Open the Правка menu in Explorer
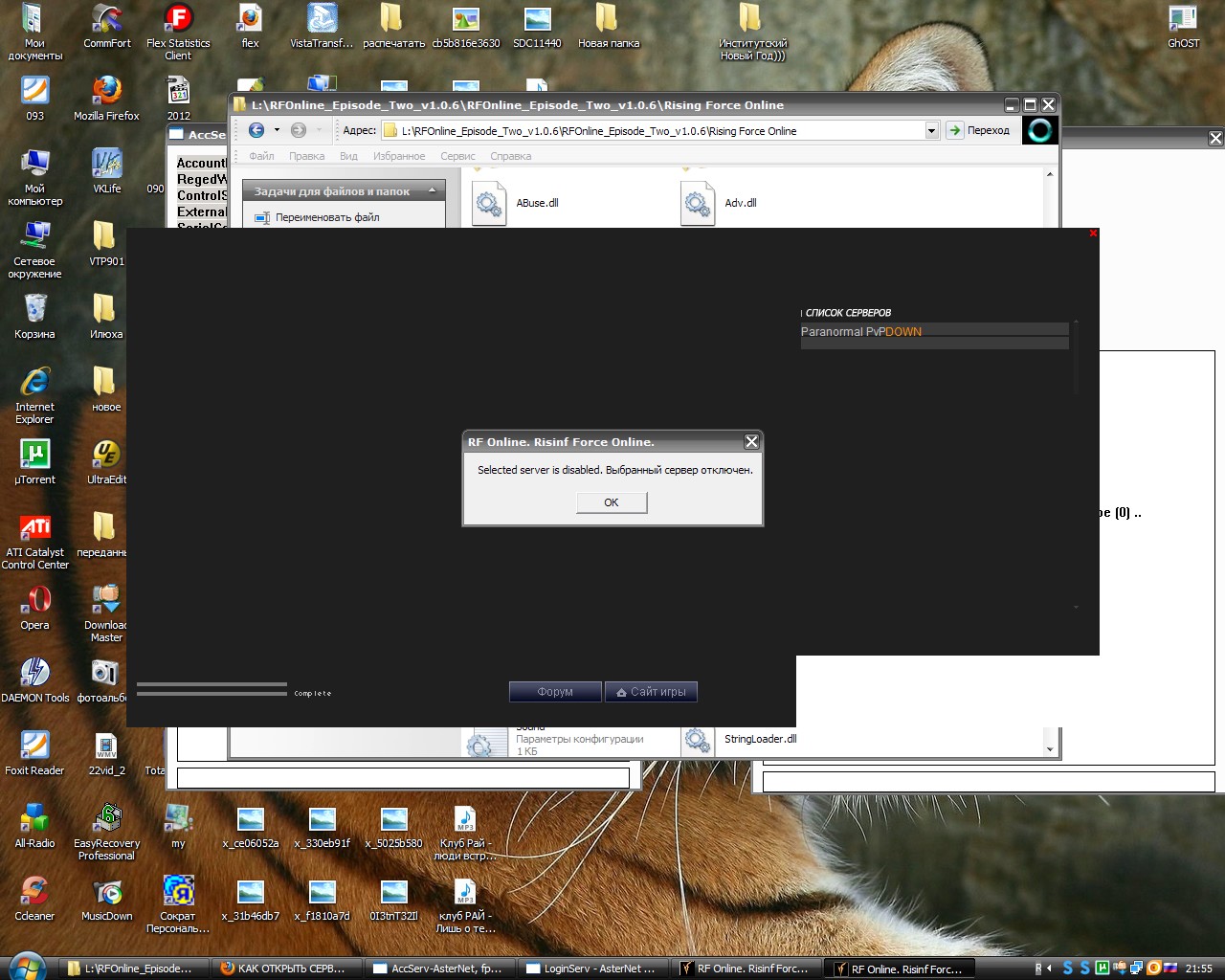Image resolution: width=1225 pixels, height=980 pixels. pos(306,156)
